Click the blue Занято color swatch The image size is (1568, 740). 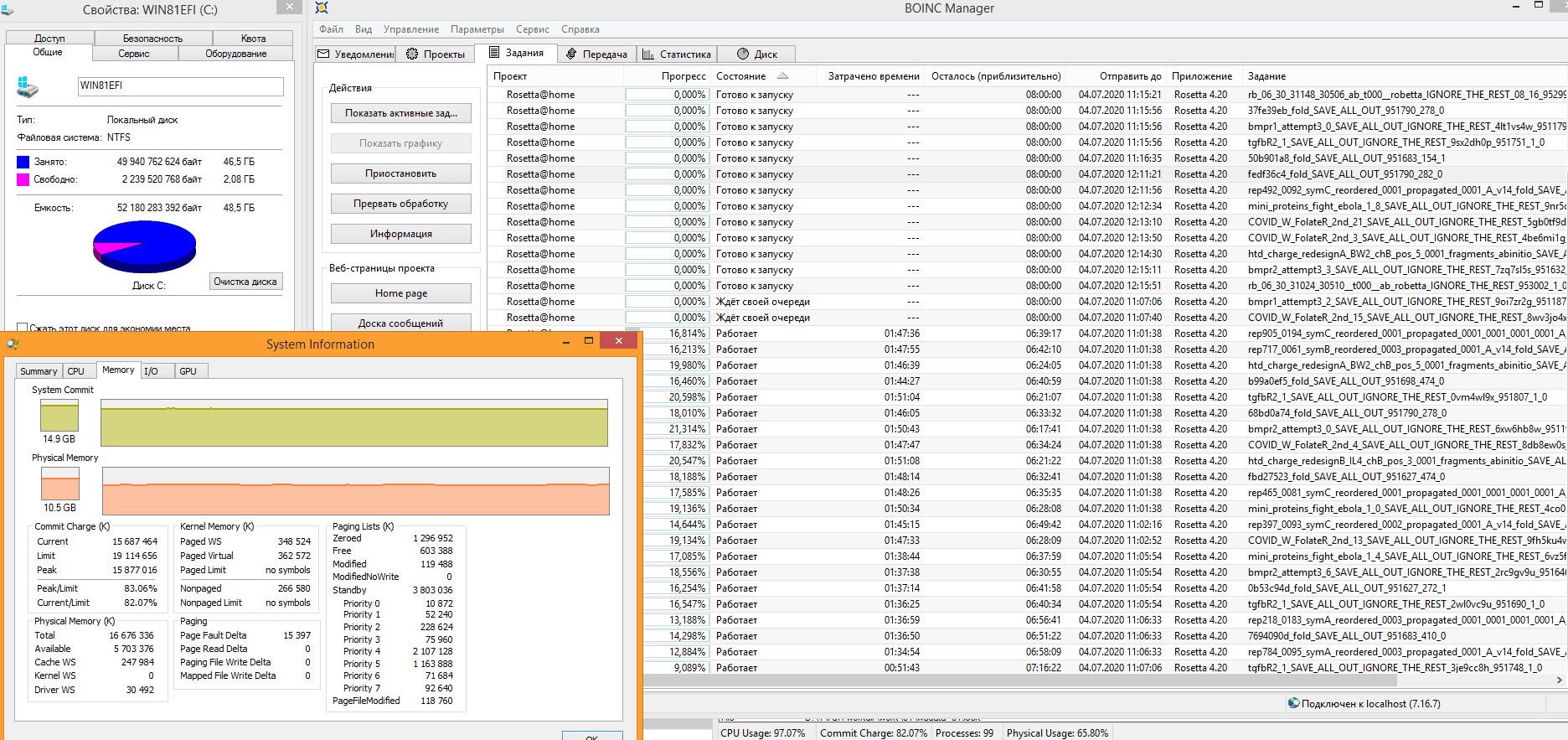(23, 162)
